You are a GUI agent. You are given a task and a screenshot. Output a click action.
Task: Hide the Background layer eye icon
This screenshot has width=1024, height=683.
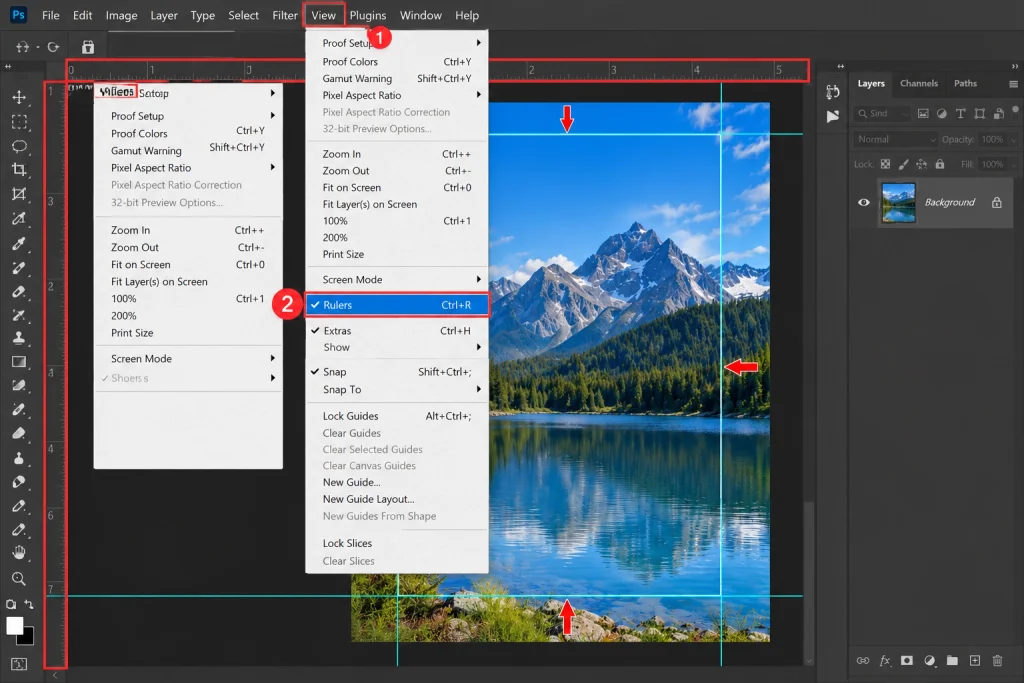coord(863,202)
